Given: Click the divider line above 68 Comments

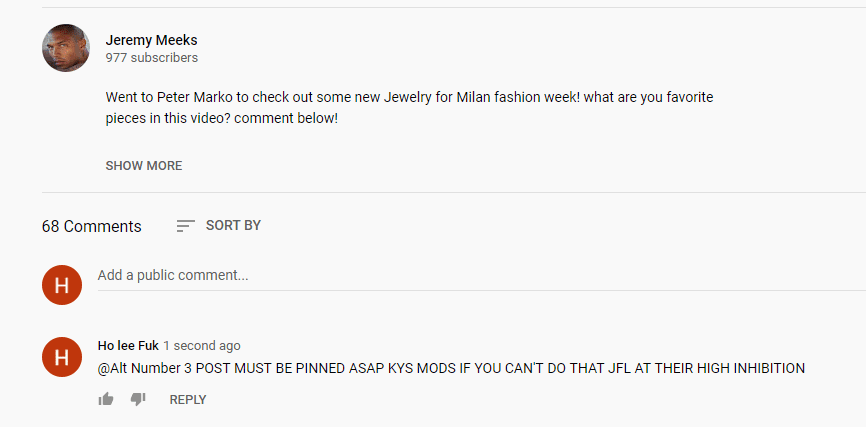Looking at the screenshot, I should tap(454, 193).
